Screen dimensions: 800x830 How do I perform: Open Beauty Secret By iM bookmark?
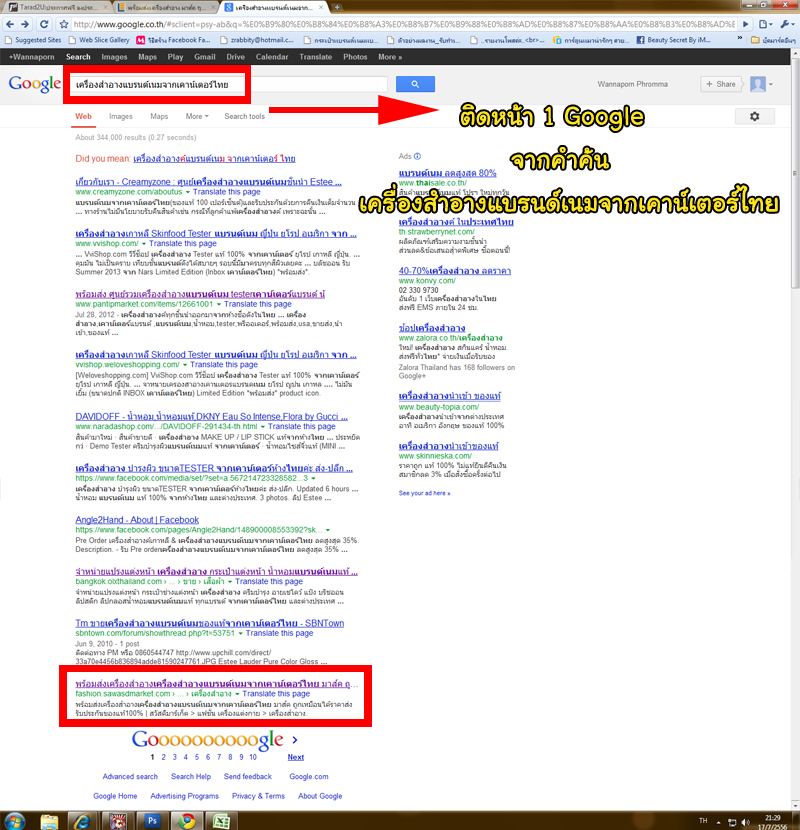pos(673,40)
